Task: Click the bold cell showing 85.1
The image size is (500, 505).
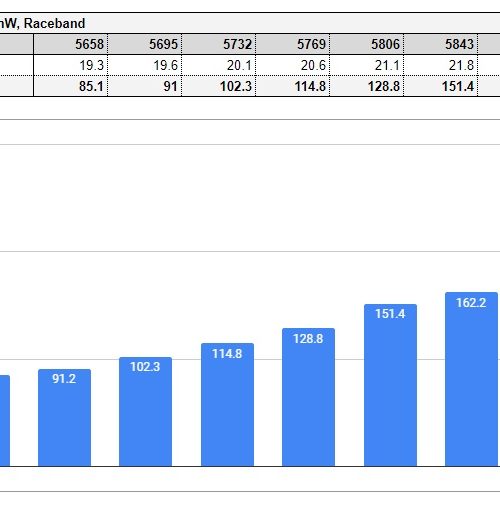Action: (71, 86)
